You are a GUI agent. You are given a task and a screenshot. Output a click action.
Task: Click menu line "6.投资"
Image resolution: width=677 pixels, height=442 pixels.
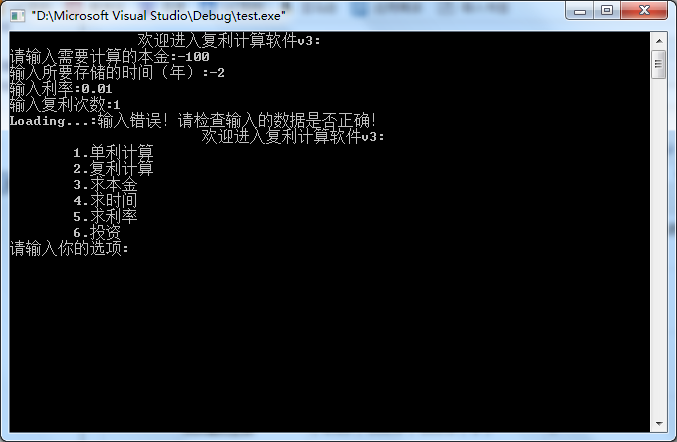tap(97, 233)
